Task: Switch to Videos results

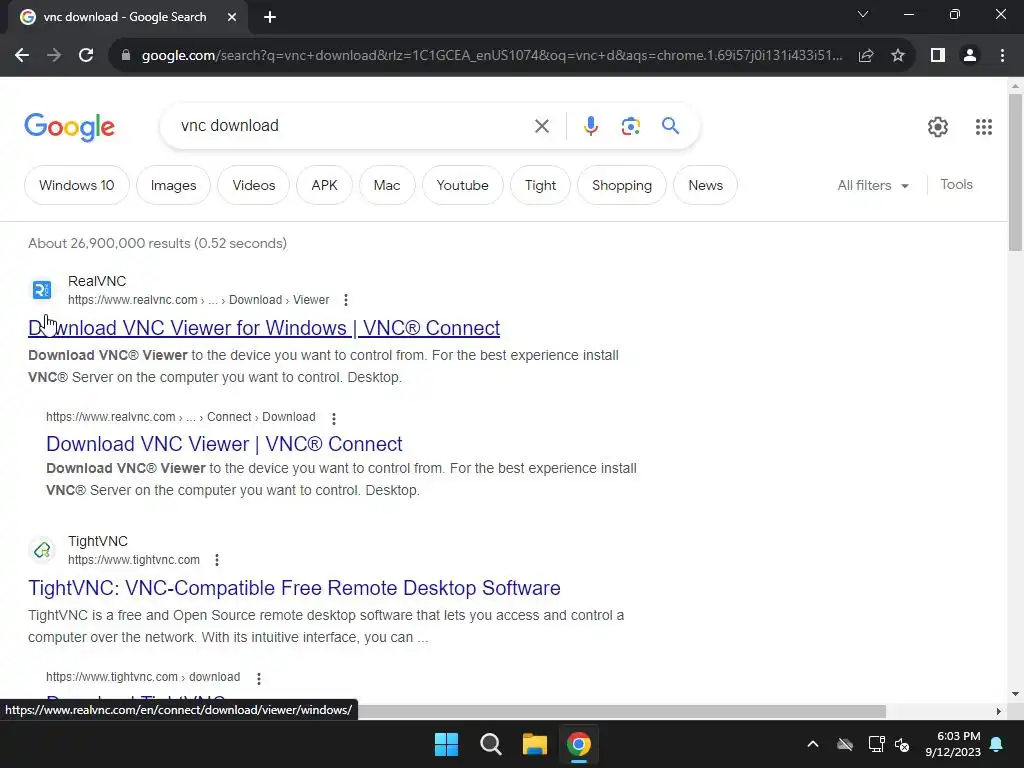Action: tap(253, 185)
